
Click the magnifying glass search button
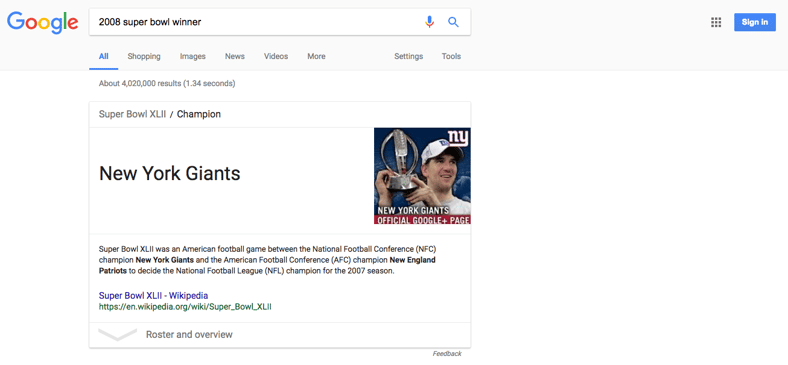tap(453, 22)
